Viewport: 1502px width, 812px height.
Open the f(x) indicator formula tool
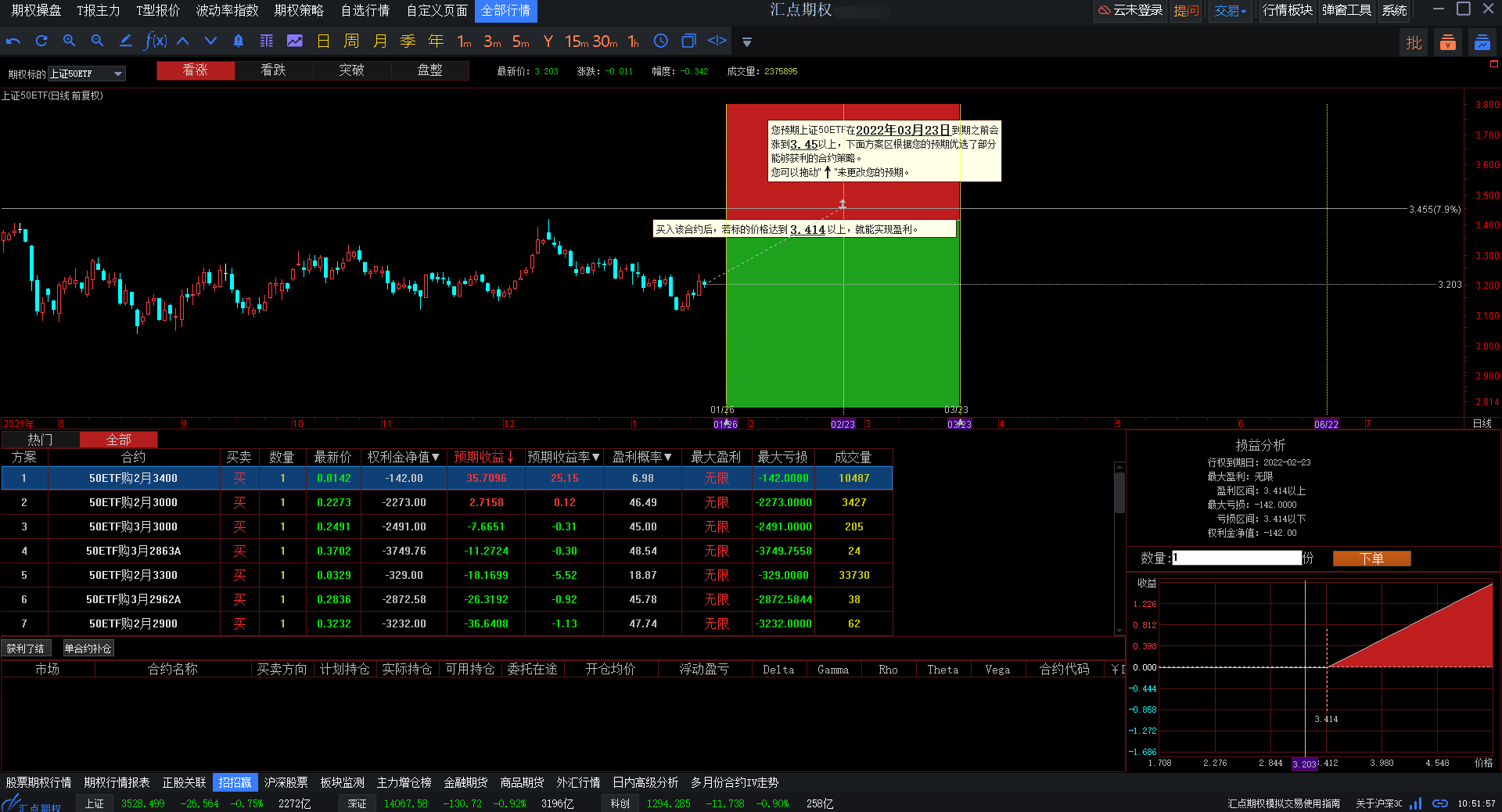pyautogui.click(x=156, y=41)
